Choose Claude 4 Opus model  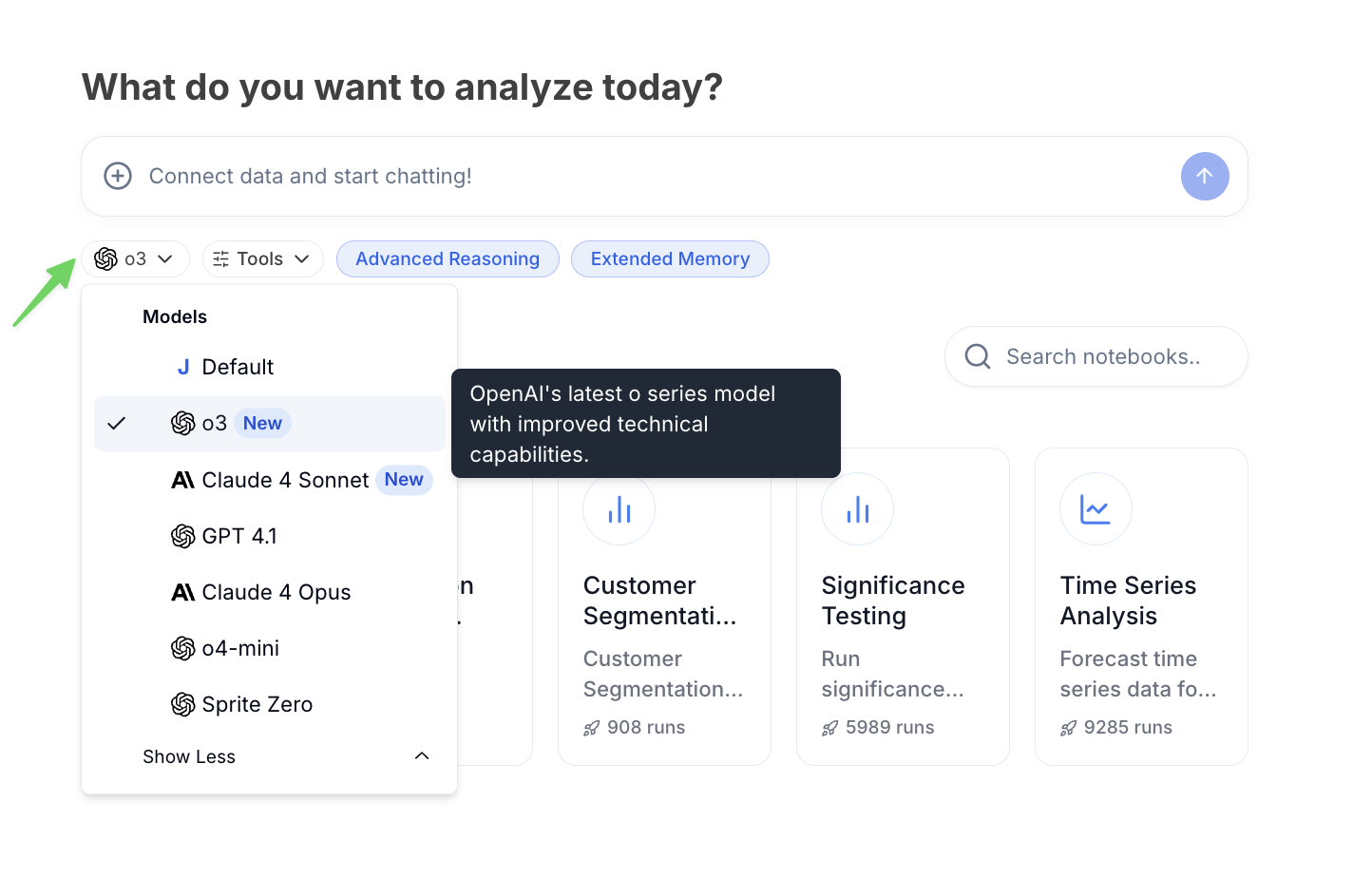[270, 592]
